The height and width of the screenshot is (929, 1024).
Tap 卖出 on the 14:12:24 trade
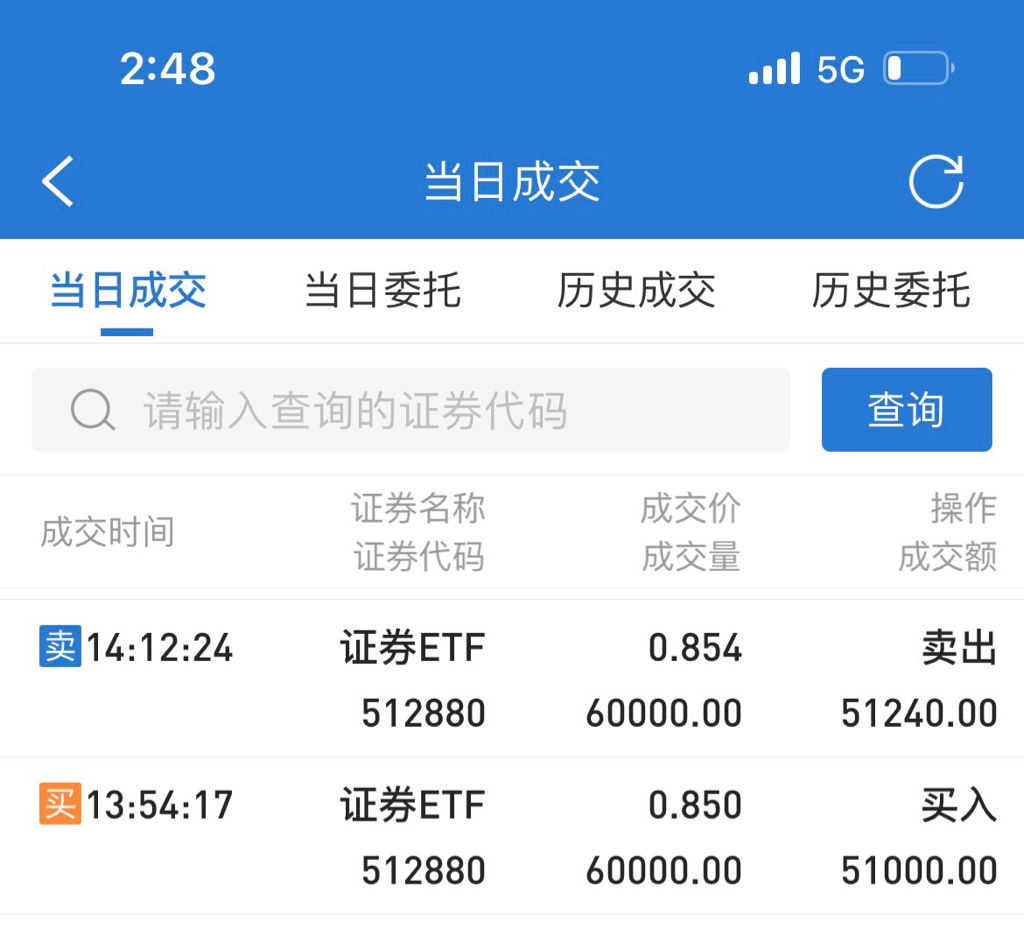(x=960, y=648)
